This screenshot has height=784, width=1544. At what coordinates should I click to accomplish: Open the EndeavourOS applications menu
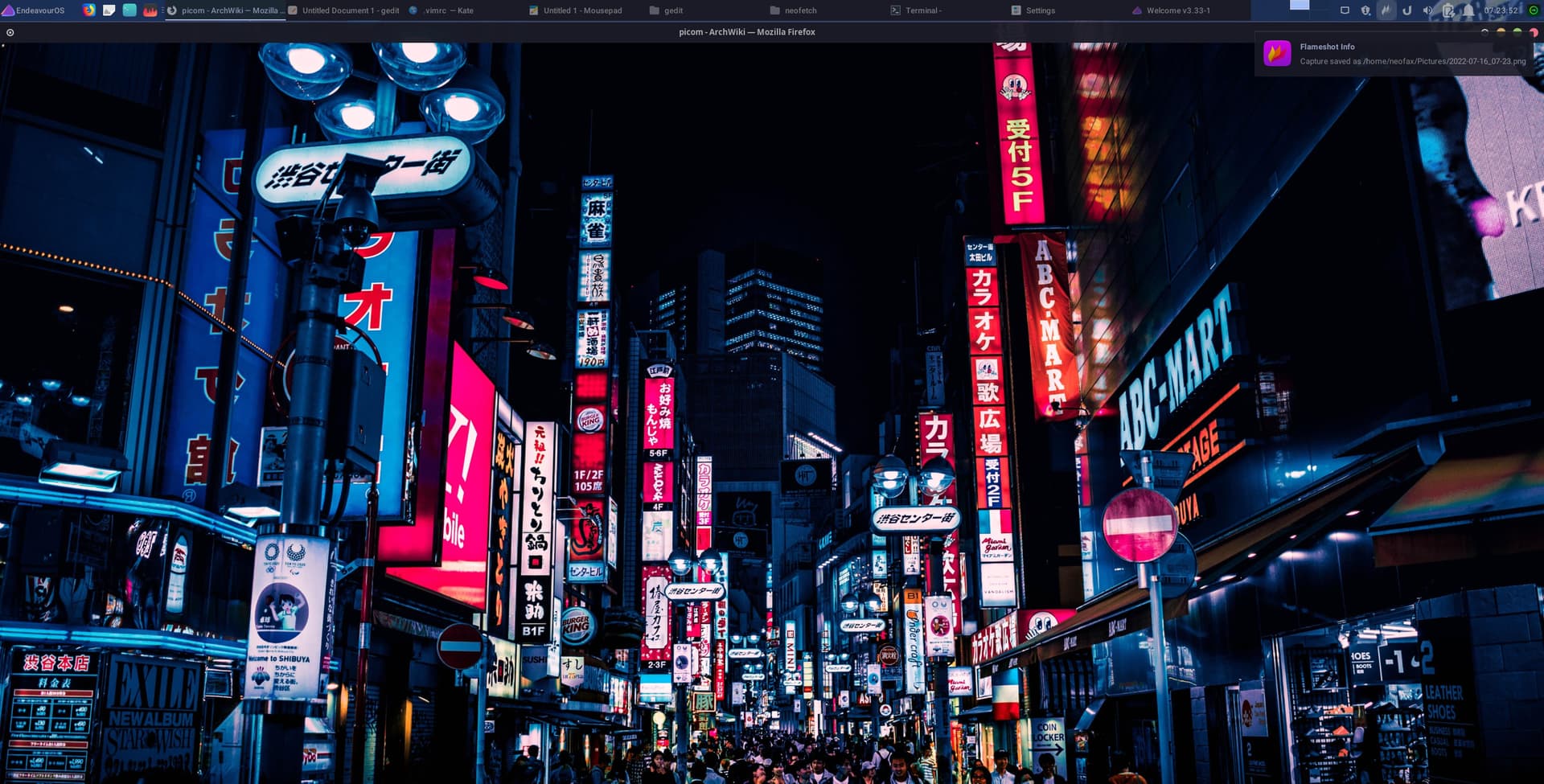click(34, 10)
